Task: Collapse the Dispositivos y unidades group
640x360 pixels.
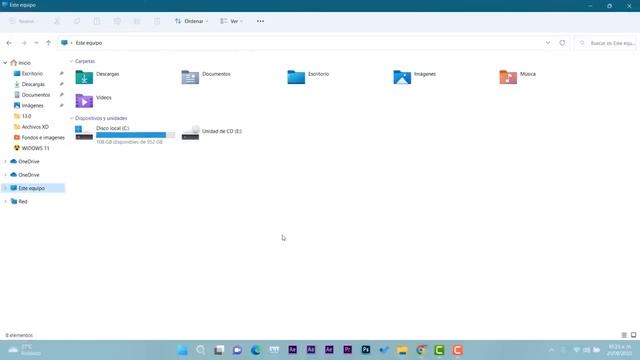Action: [71, 118]
